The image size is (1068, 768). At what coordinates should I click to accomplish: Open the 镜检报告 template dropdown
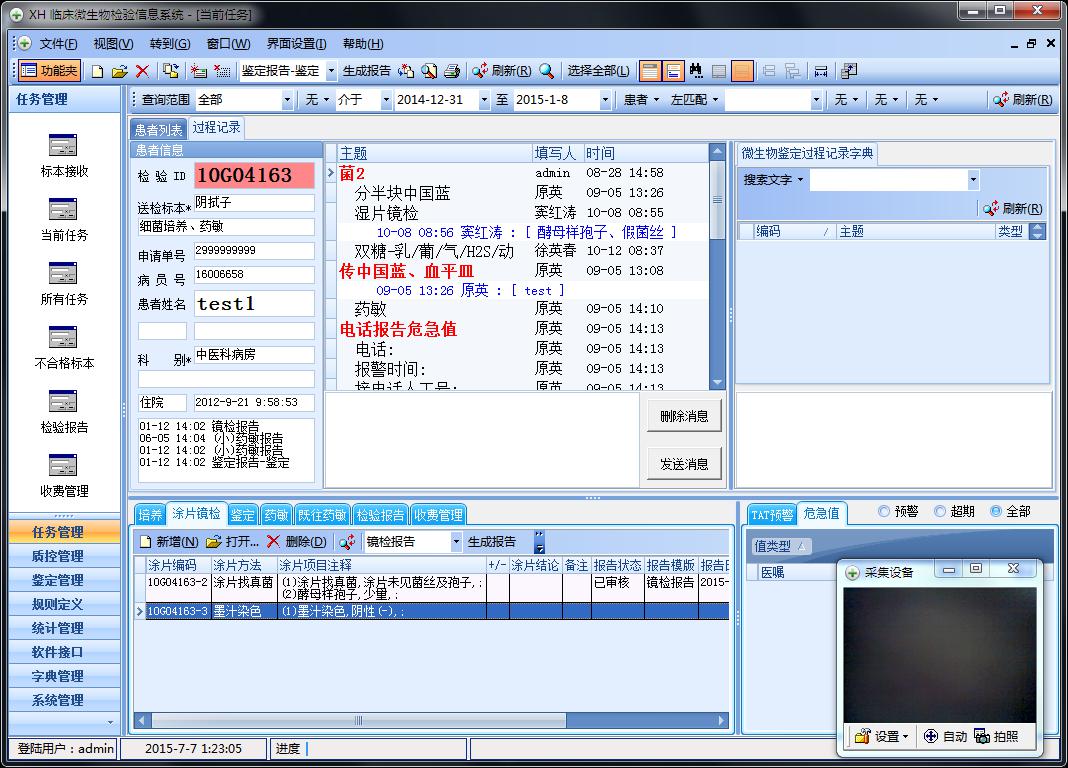[x=456, y=542]
